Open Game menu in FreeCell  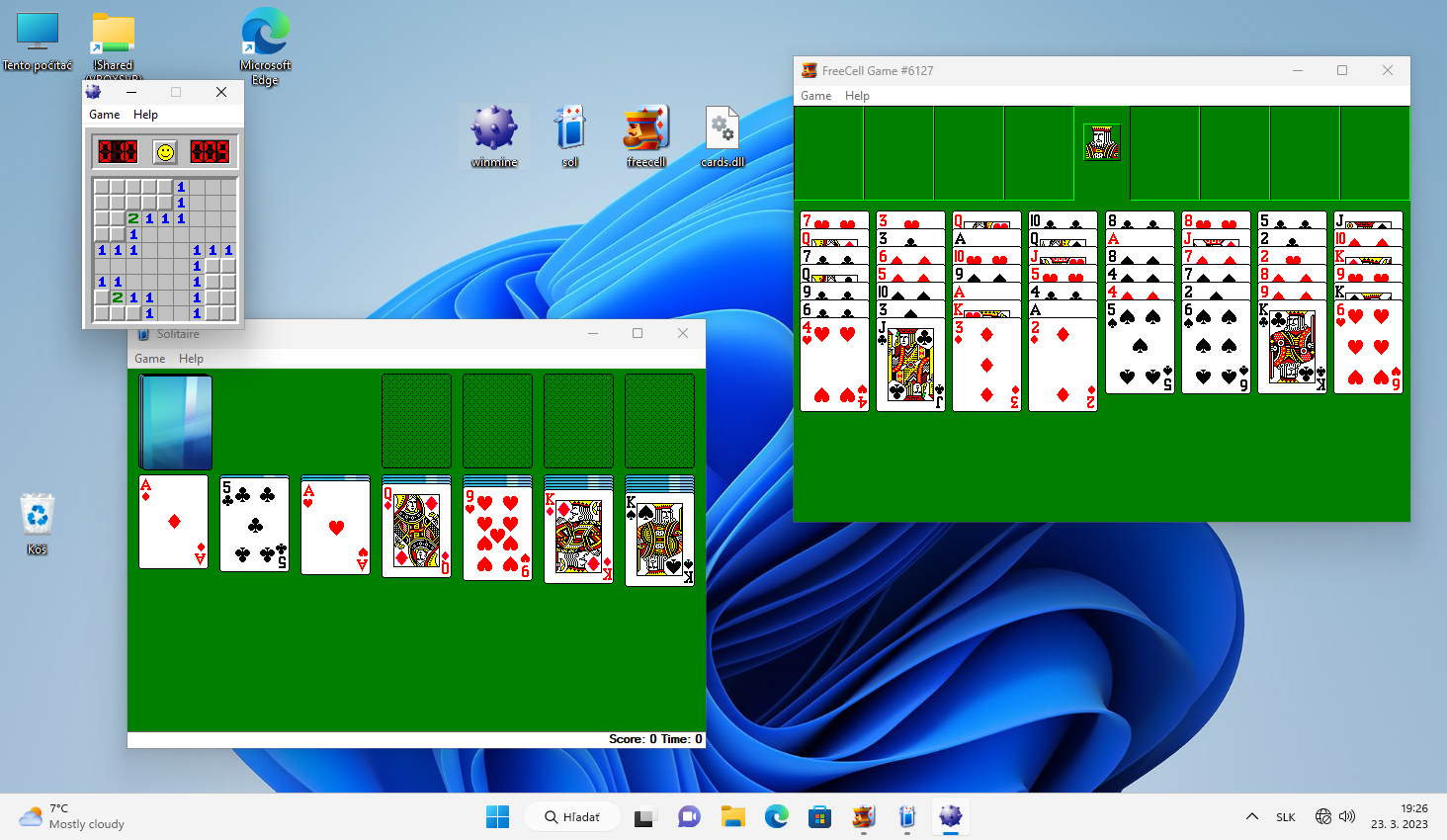[815, 96]
